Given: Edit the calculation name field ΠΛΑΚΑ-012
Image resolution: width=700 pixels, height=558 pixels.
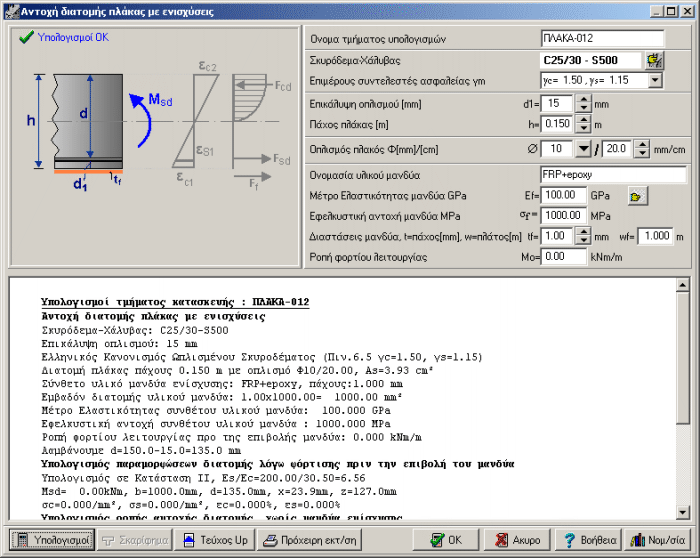Looking at the screenshot, I should (x=602, y=38).
